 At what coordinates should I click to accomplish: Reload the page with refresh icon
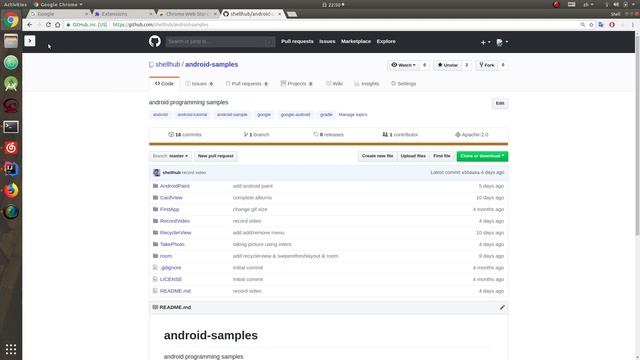pos(48,24)
